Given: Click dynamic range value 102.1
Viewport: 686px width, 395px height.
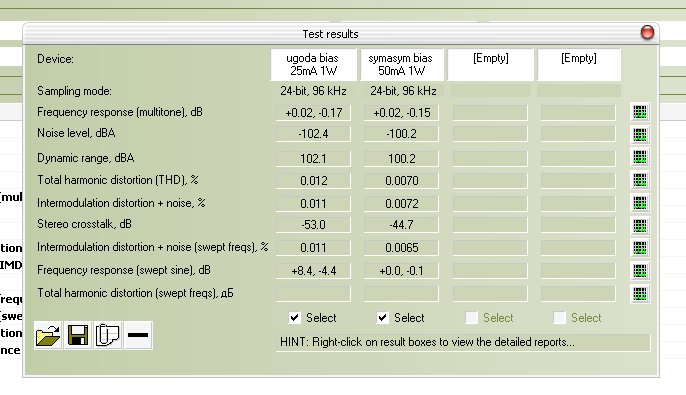Looking at the screenshot, I should point(313,159).
